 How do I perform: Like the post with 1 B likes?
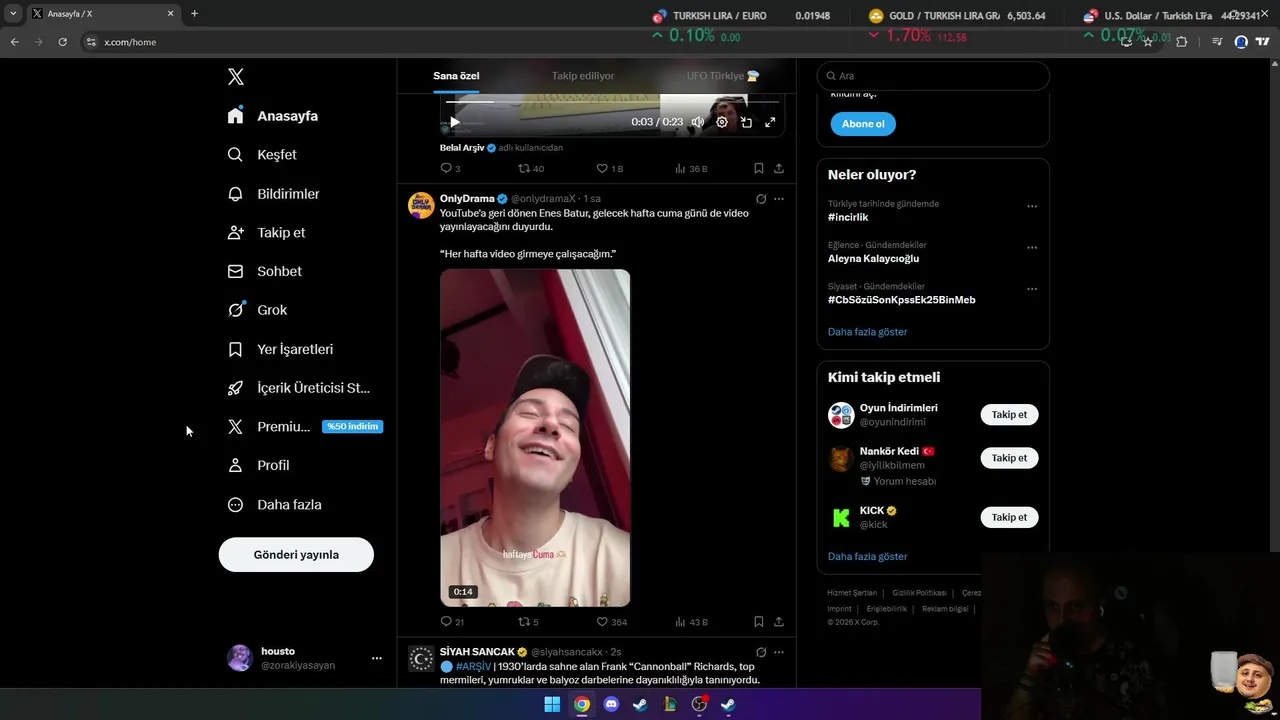[x=610, y=169]
